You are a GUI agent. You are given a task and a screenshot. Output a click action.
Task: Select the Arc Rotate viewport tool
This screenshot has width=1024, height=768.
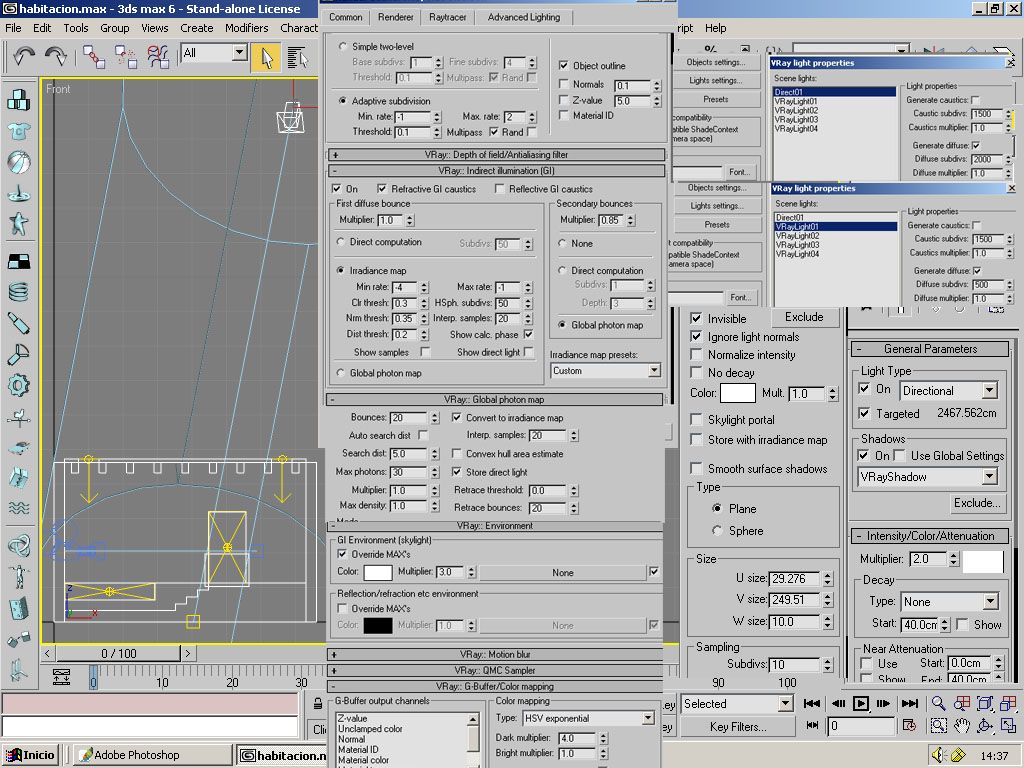pyautogui.click(x=985, y=726)
